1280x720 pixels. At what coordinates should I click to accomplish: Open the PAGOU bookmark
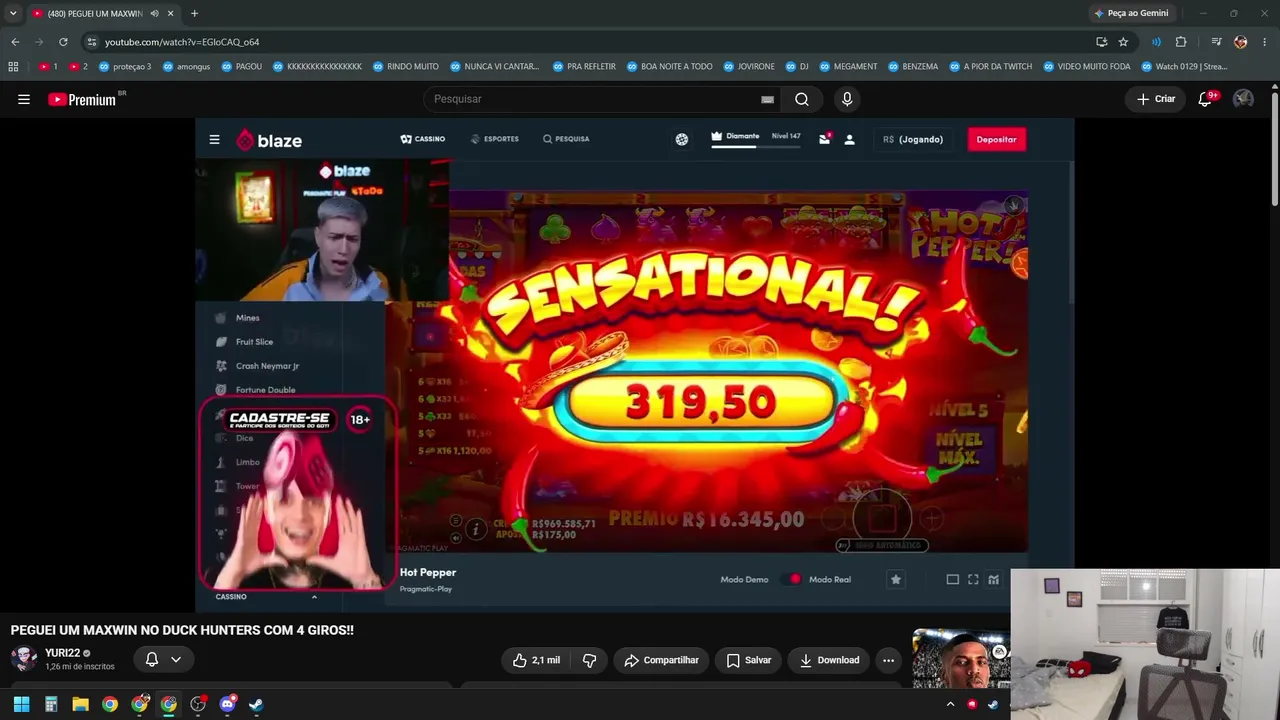[x=241, y=67]
